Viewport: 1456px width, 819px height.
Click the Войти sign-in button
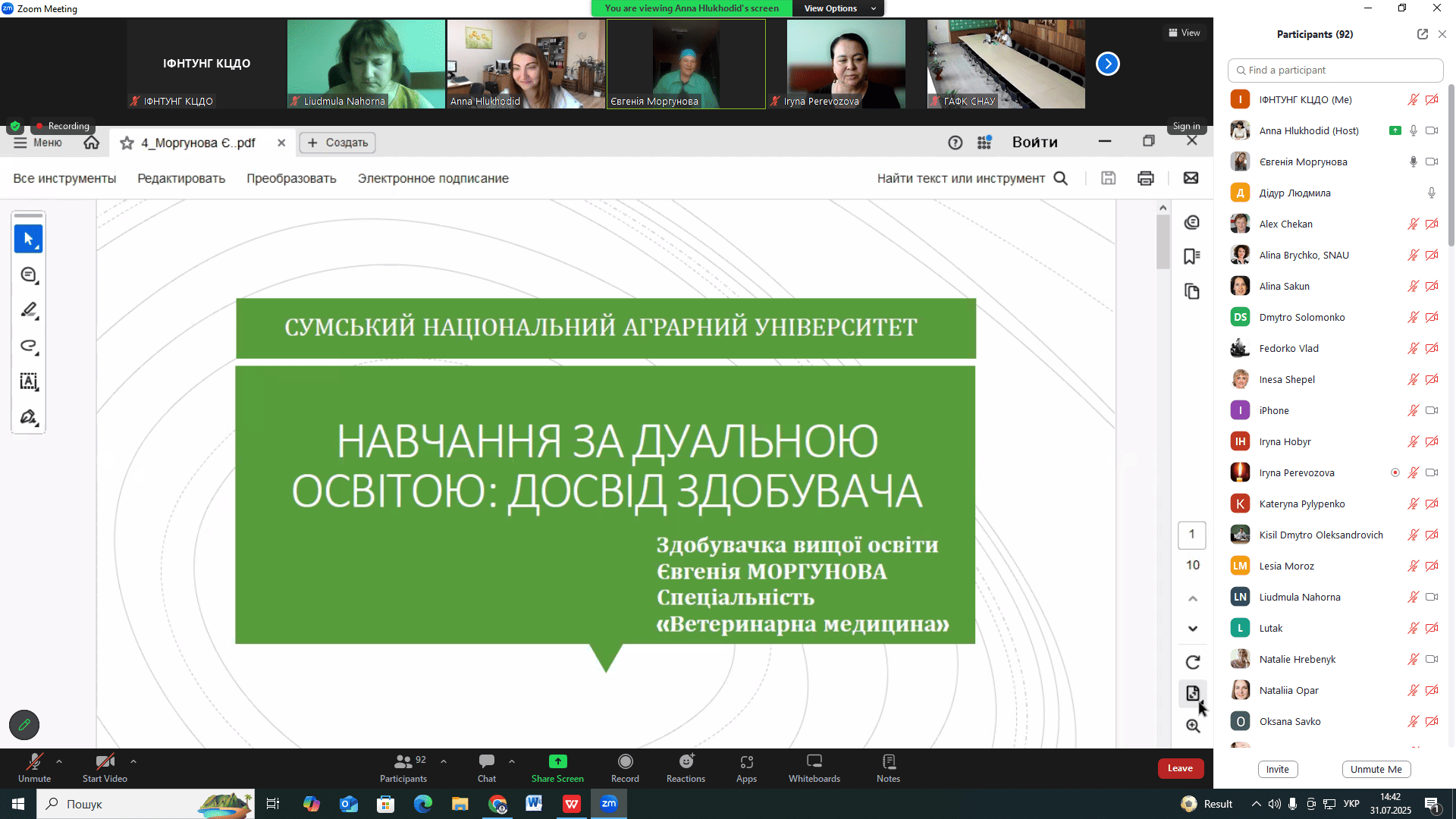1034,143
